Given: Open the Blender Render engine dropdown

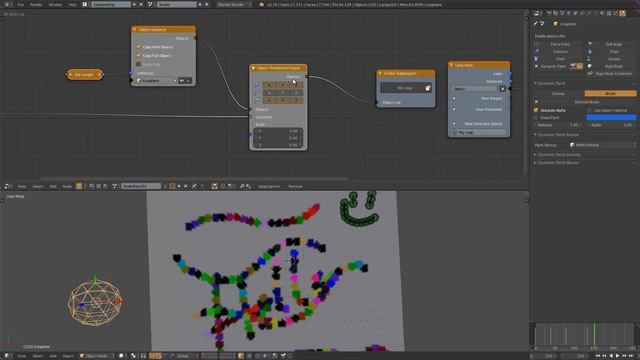Looking at the screenshot, I should pos(234,4).
